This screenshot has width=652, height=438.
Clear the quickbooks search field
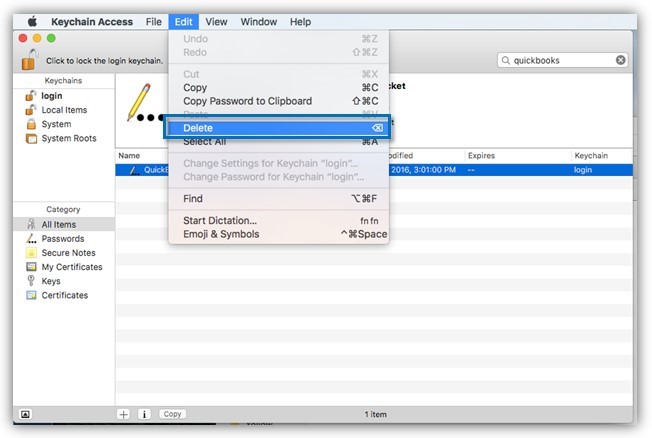pos(620,60)
